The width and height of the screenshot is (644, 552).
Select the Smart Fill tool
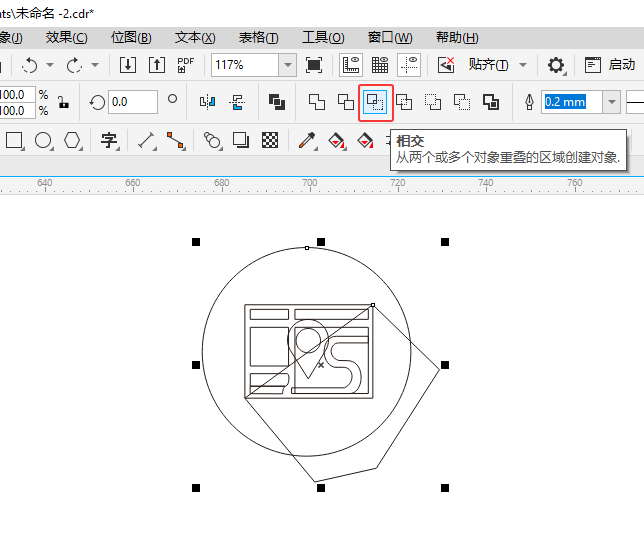tap(366, 140)
